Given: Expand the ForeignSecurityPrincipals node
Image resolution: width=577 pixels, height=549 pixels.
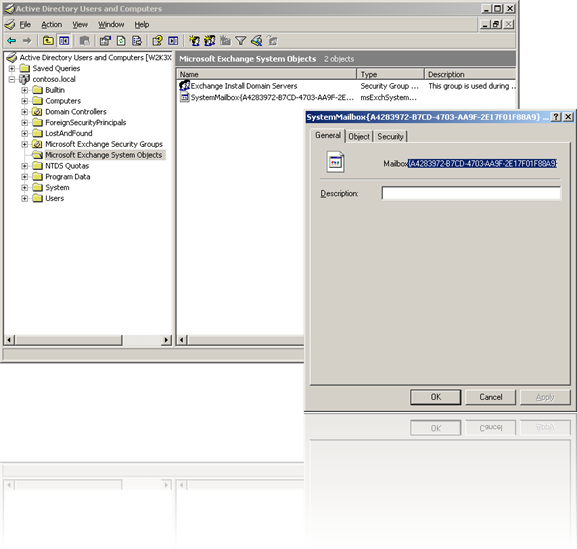Looking at the screenshot, I should coord(25,123).
